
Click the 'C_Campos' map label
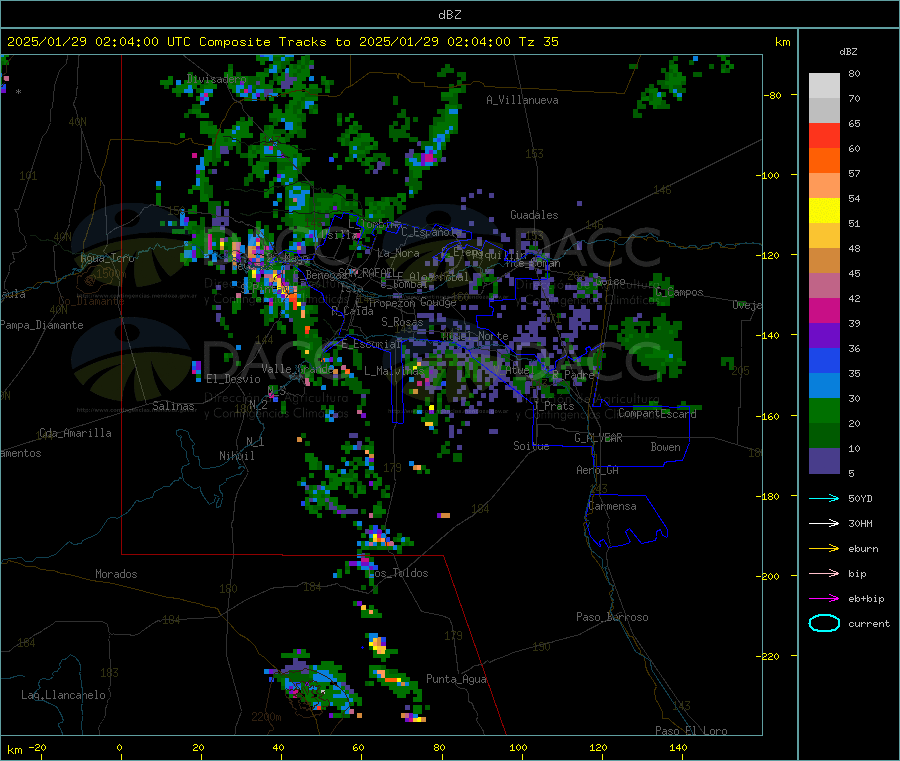point(680,292)
